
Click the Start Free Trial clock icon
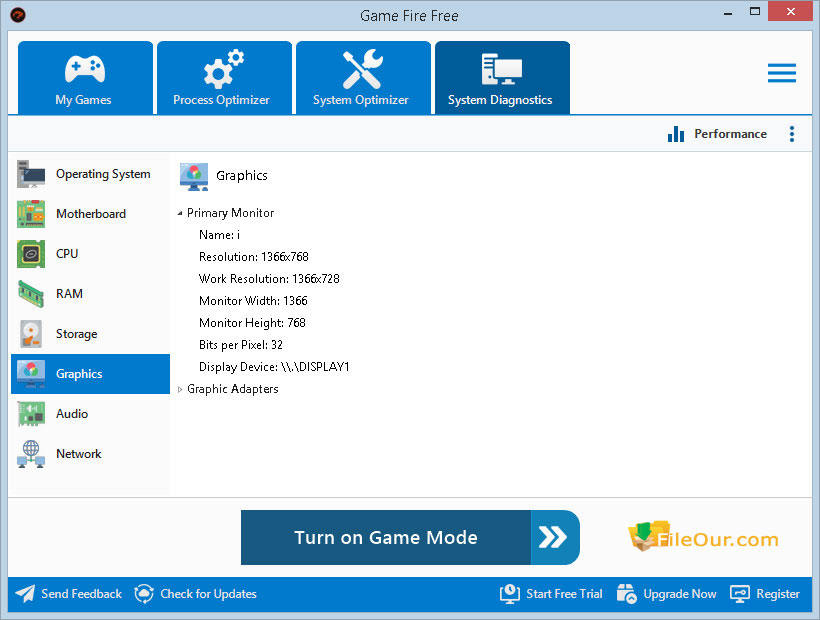[x=509, y=594]
